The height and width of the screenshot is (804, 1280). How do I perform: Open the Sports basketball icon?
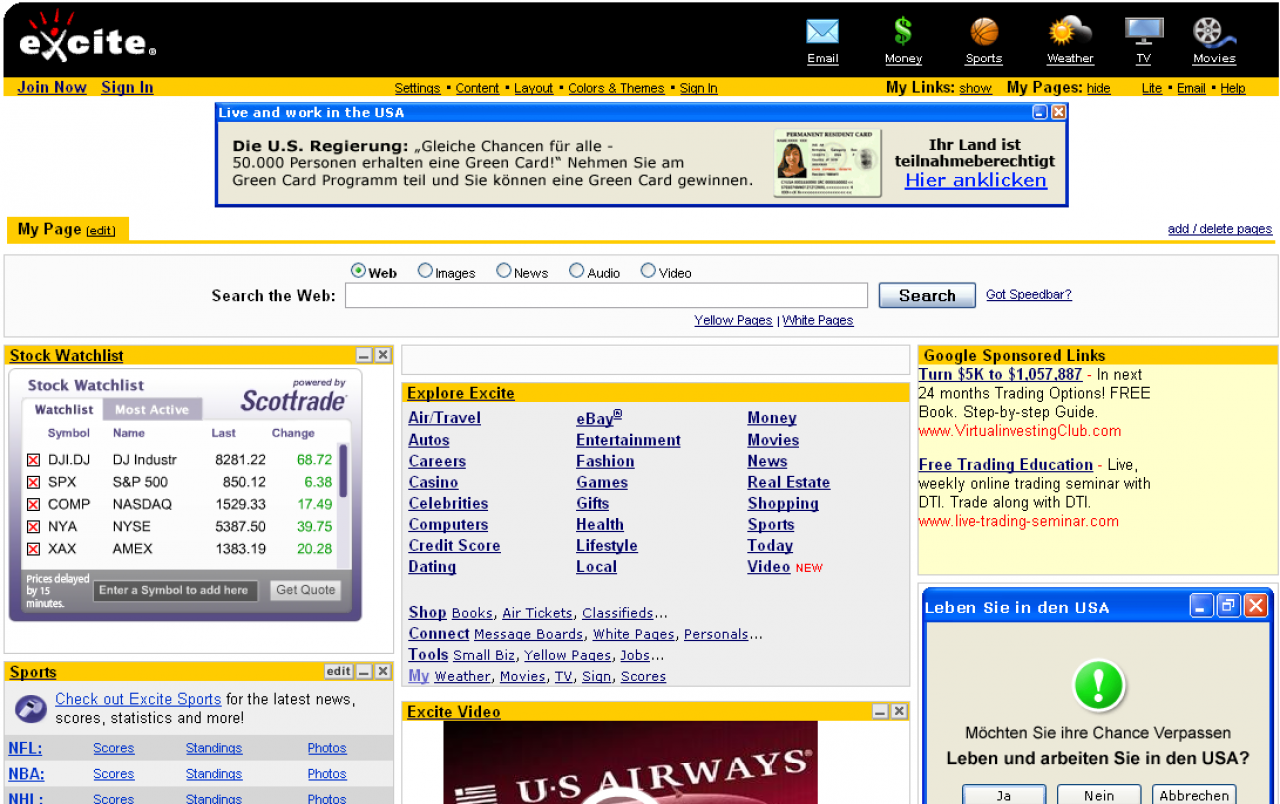[984, 32]
